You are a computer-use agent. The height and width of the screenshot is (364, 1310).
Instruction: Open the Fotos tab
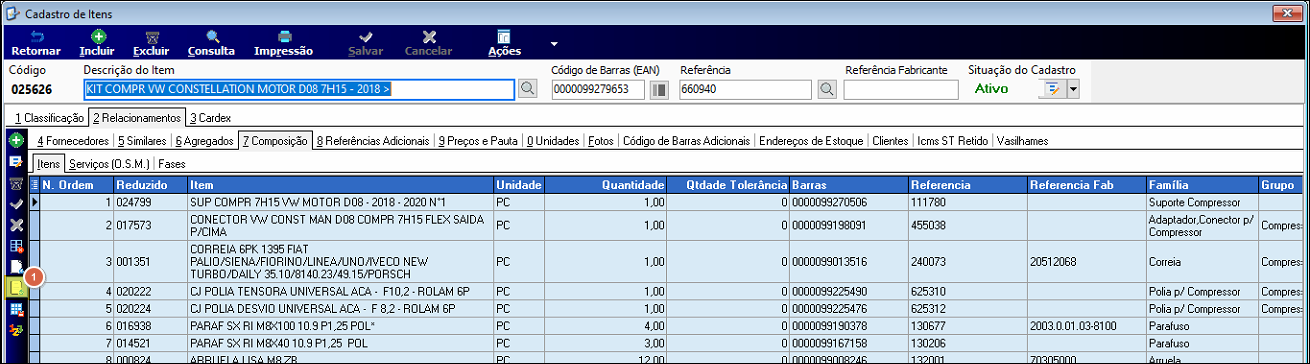point(601,141)
